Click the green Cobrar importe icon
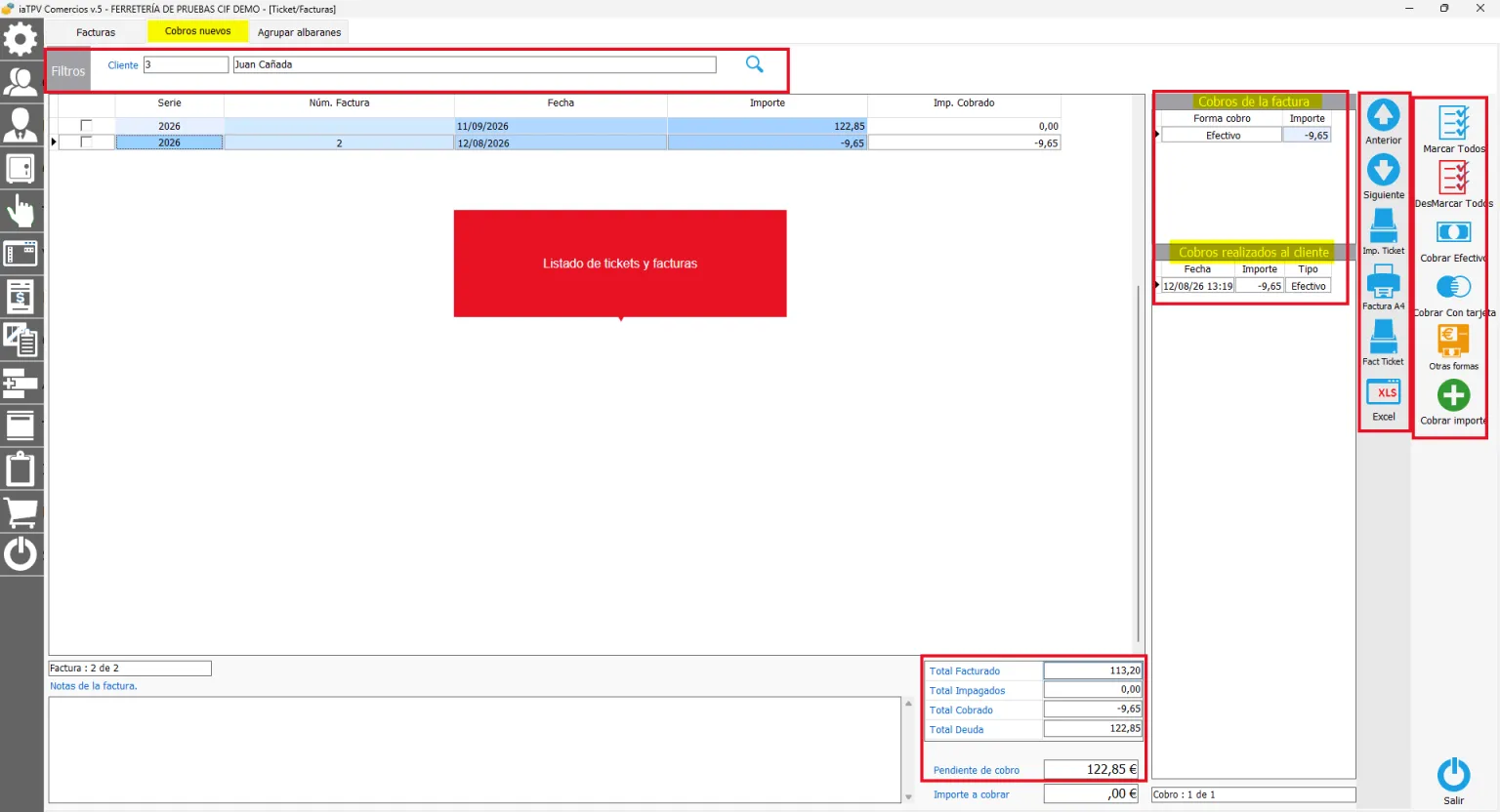Viewport: 1500px width, 812px height. click(1453, 395)
